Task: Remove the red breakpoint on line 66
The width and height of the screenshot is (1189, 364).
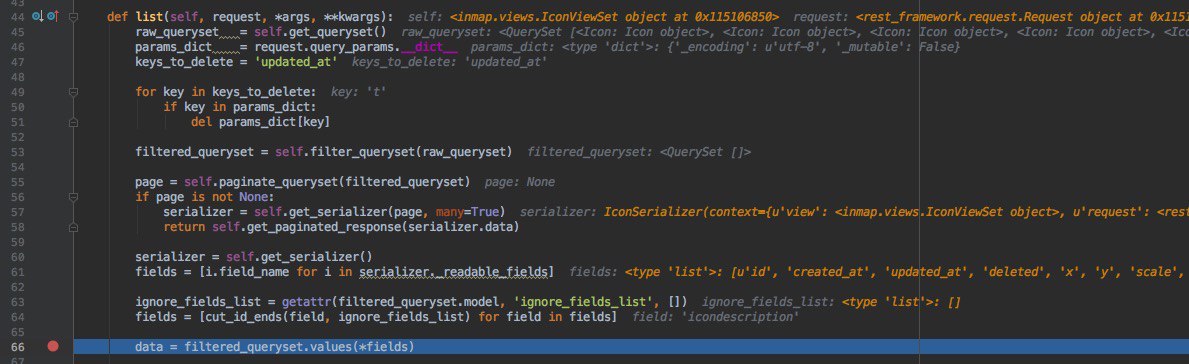Action: tap(52, 347)
